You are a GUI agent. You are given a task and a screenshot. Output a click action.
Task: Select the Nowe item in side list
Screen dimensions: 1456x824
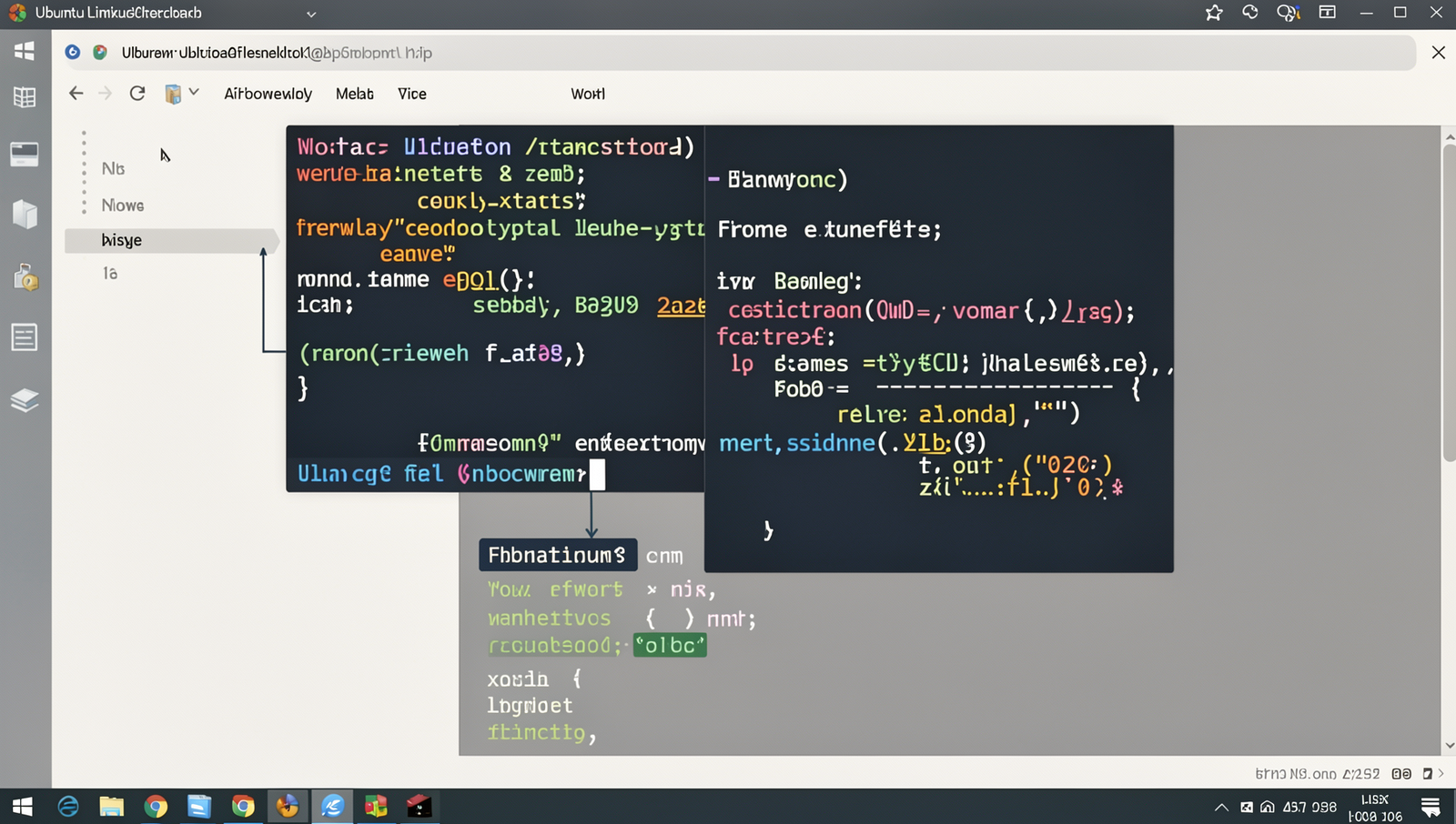point(123,206)
